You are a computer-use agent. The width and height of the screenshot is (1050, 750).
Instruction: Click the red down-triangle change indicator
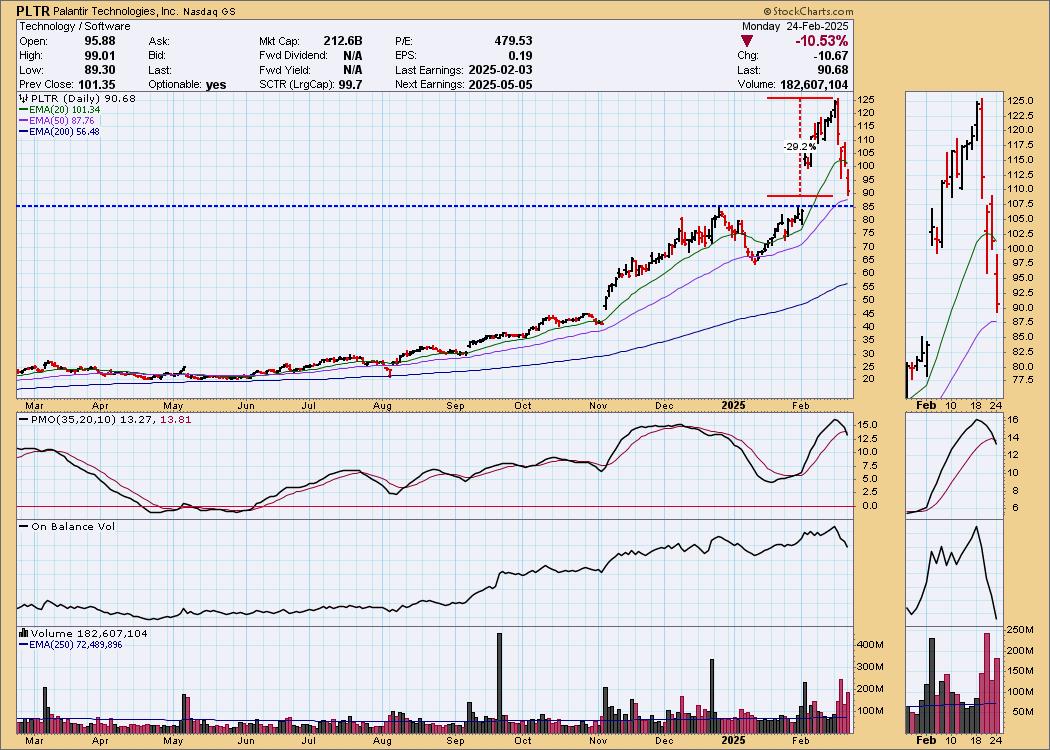coord(747,42)
